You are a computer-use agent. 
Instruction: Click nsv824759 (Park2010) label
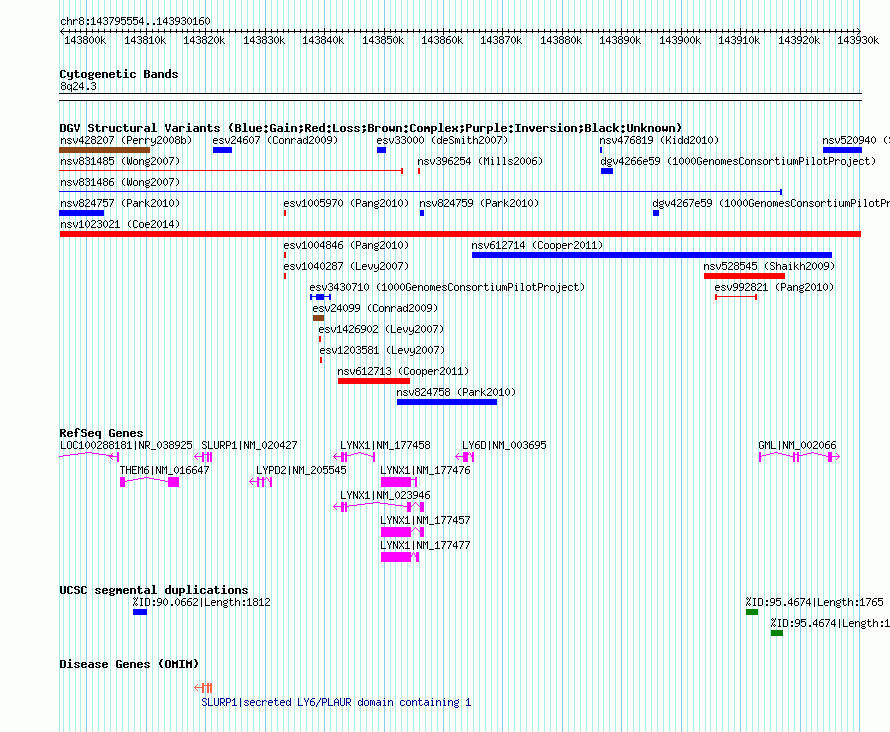point(479,203)
